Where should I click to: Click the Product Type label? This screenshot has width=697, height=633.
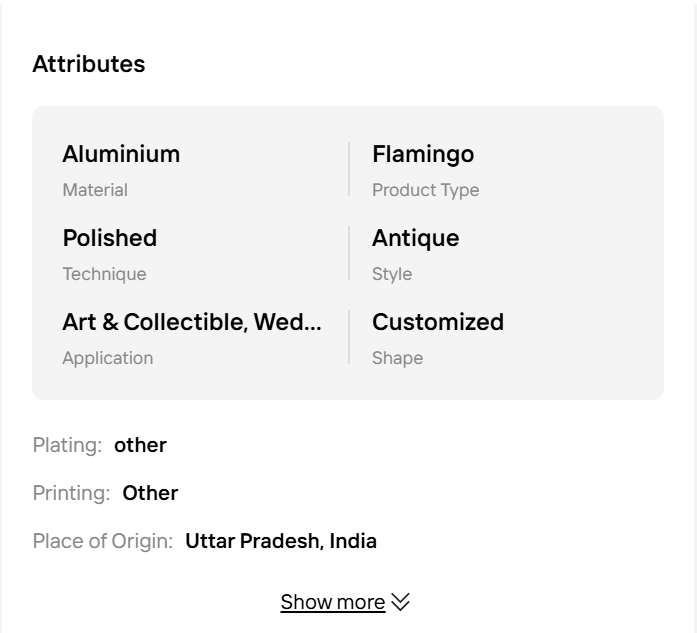(x=425, y=190)
